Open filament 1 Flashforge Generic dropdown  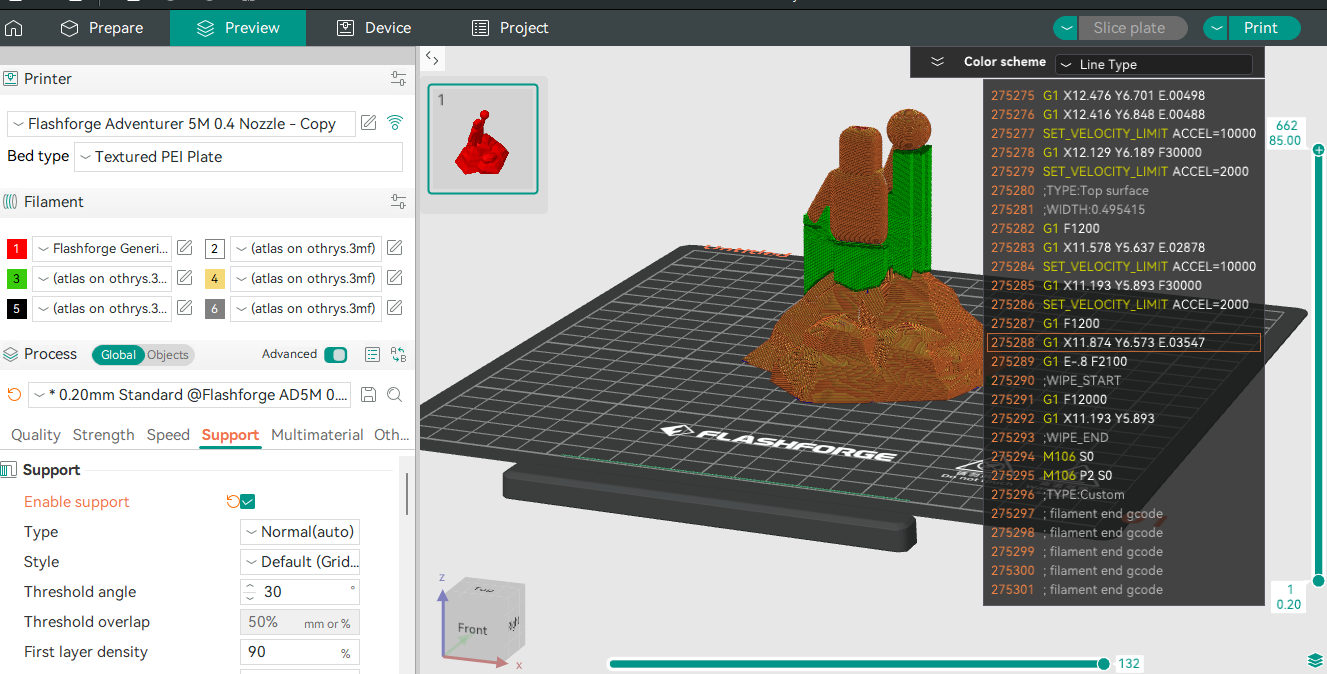pos(102,249)
